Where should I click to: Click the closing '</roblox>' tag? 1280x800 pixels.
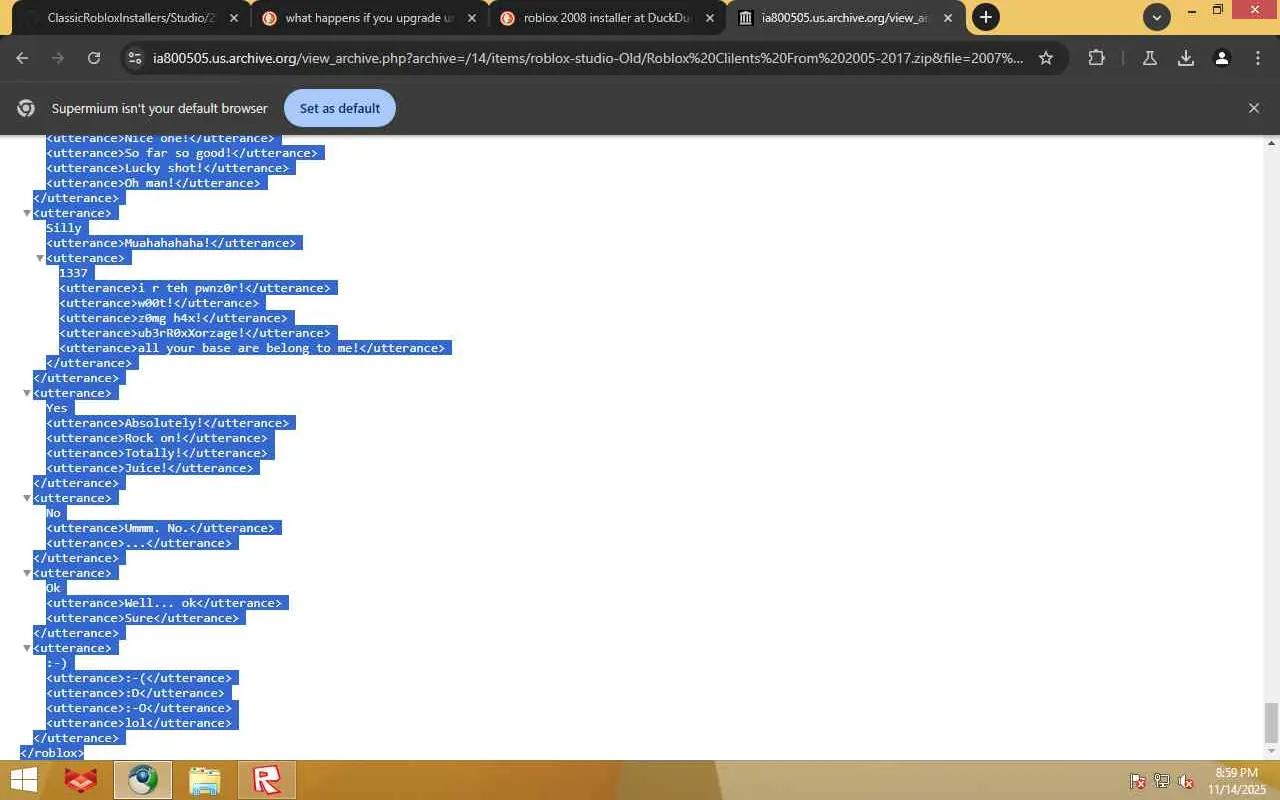[52, 753]
